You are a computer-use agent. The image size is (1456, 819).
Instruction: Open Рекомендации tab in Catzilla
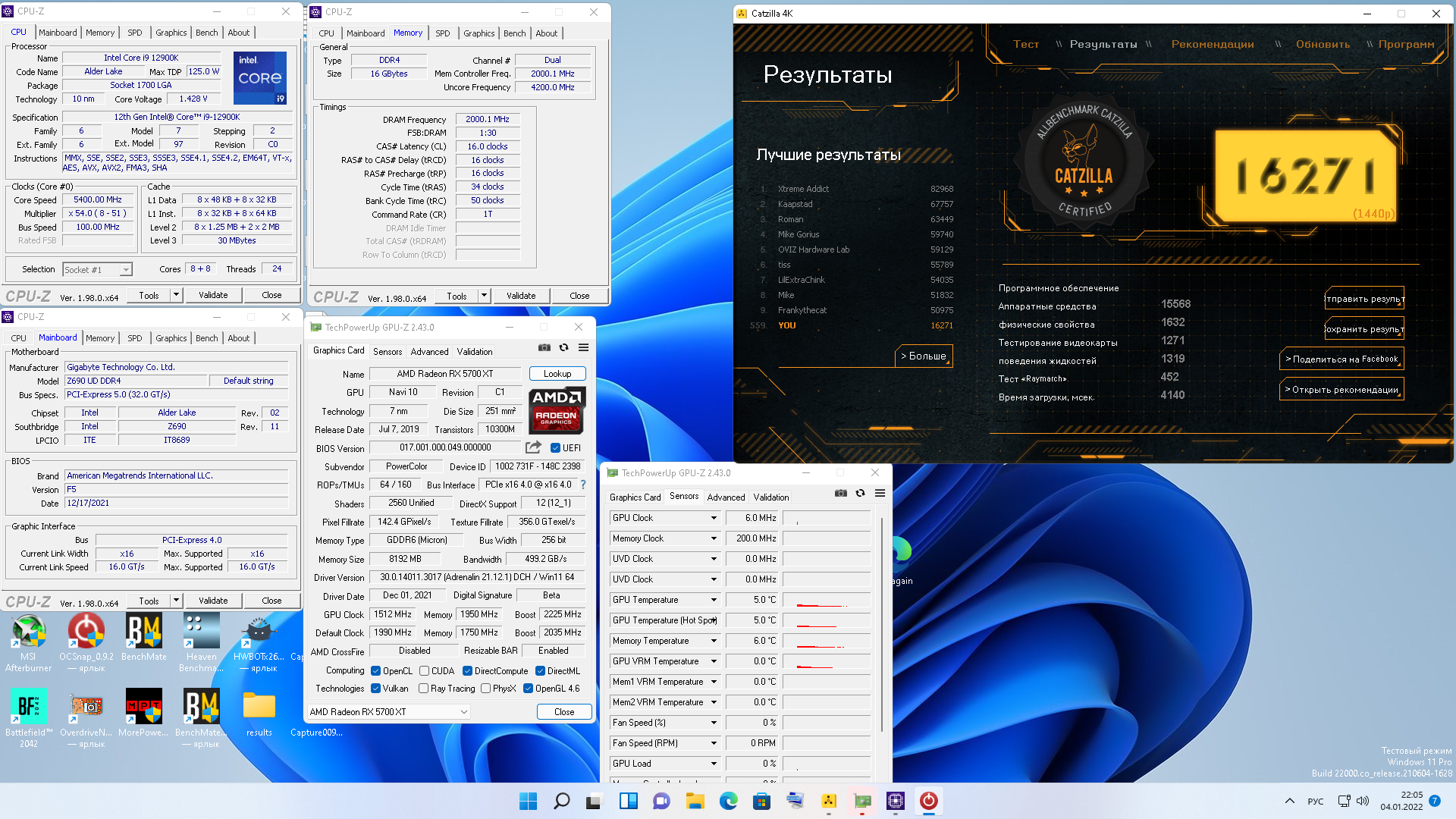coord(1212,44)
